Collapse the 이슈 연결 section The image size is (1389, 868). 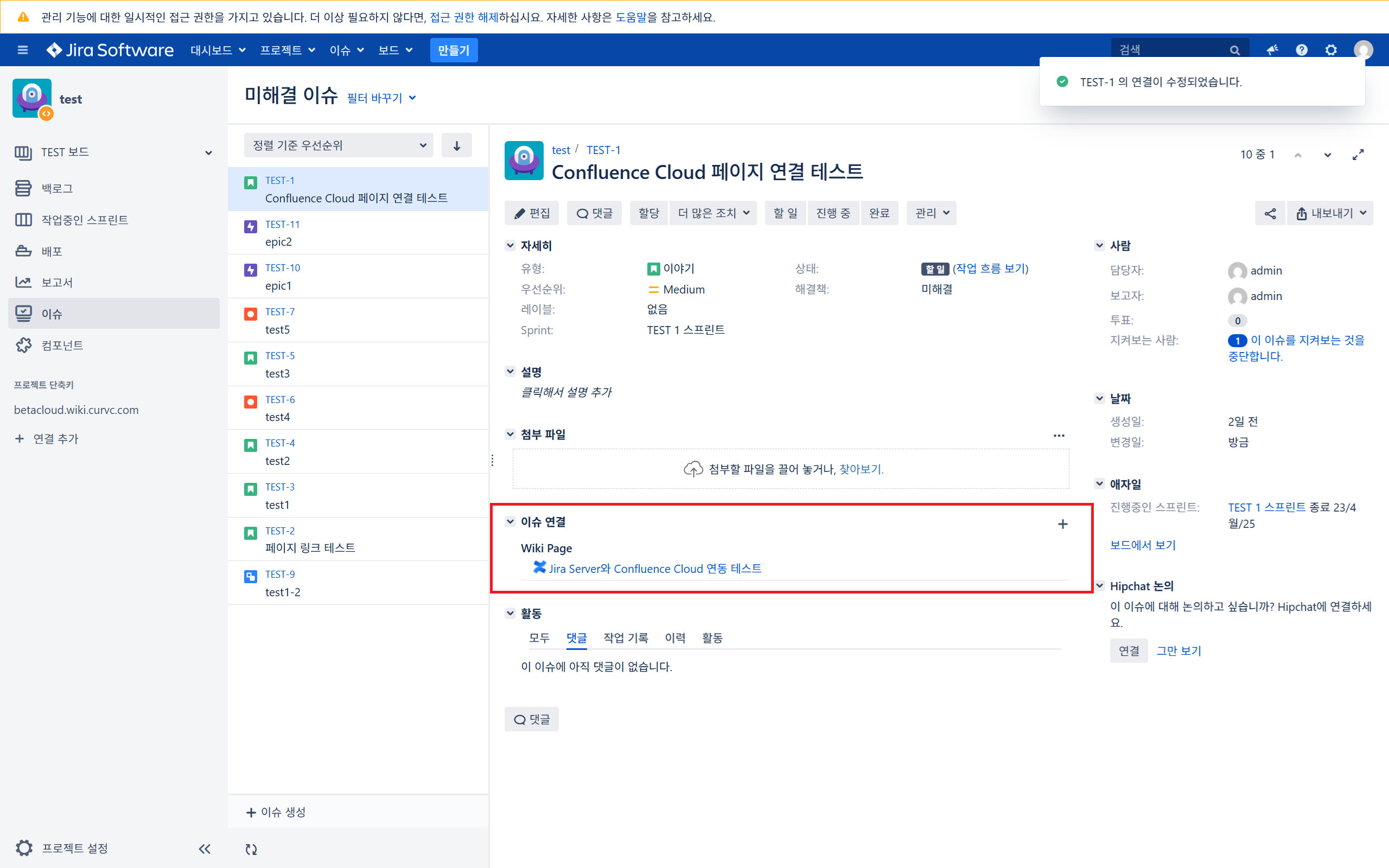click(x=510, y=521)
